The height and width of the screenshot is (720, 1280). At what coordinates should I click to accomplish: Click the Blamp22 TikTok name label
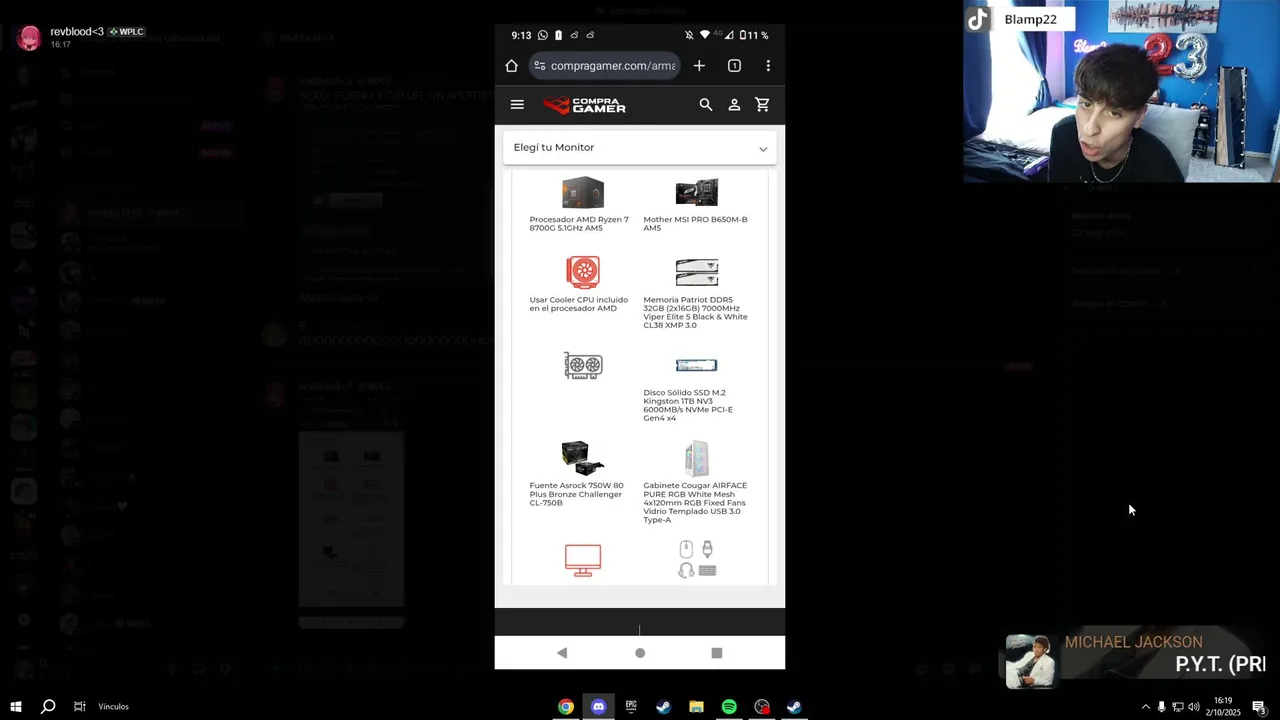pyautogui.click(x=1030, y=20)
